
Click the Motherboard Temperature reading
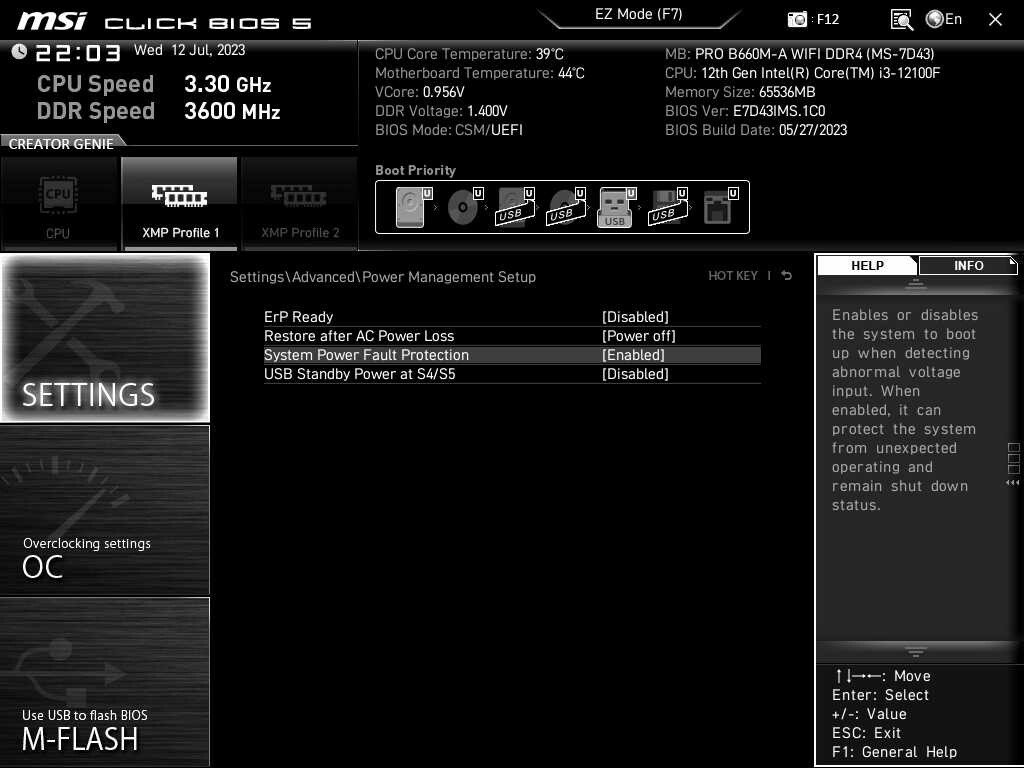pos(479,73)
